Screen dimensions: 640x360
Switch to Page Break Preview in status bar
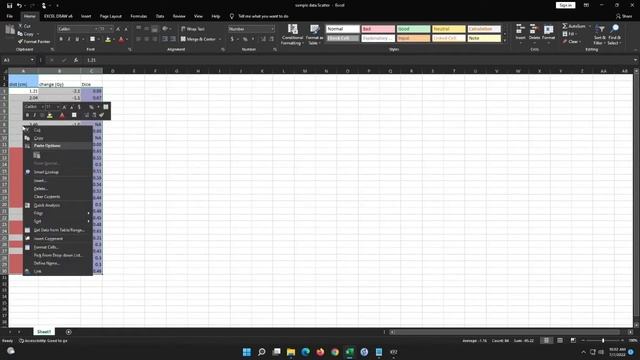pyautogui.click(x=573, y=340)
